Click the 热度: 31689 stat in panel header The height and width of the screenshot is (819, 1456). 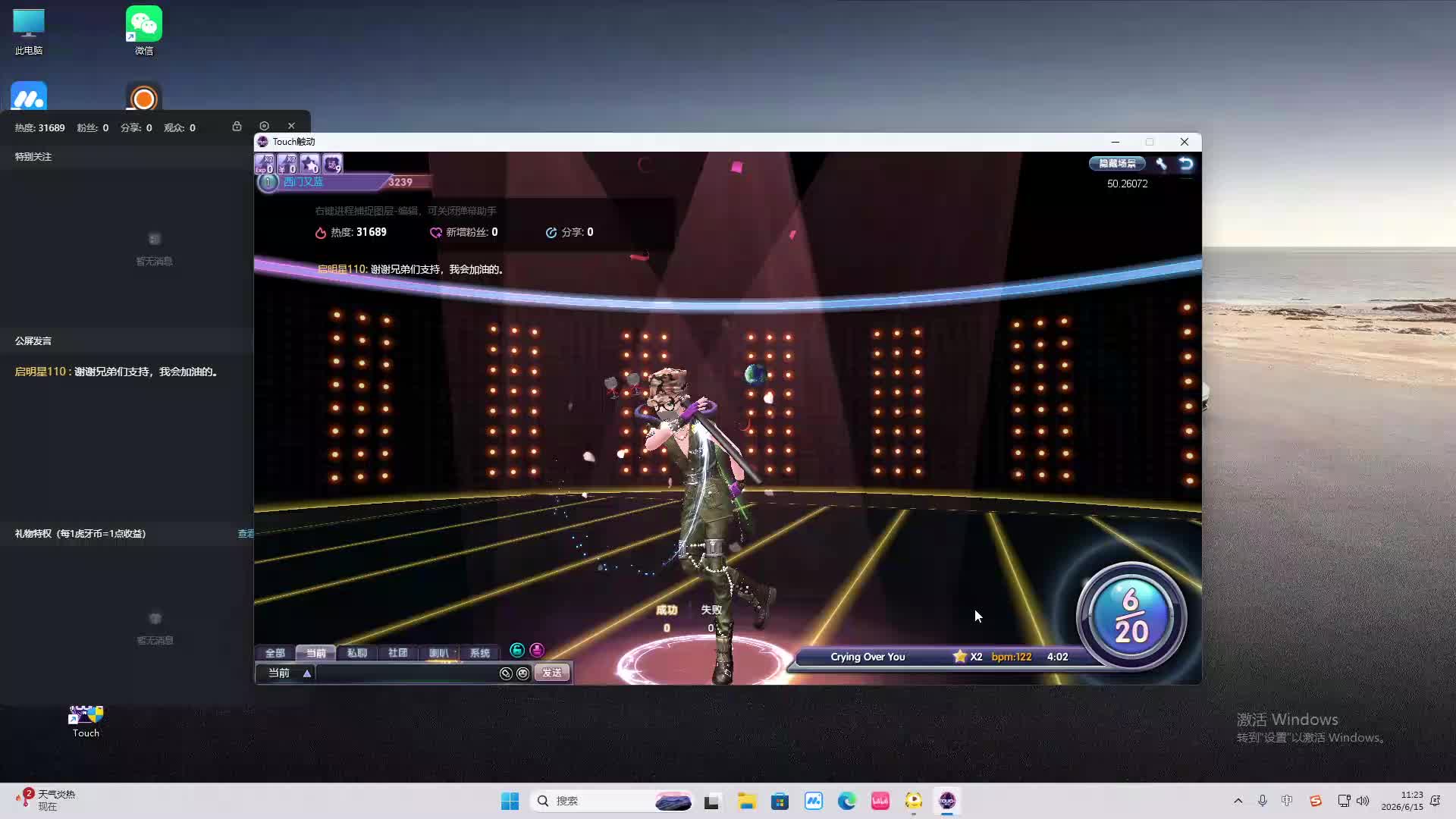39,128
